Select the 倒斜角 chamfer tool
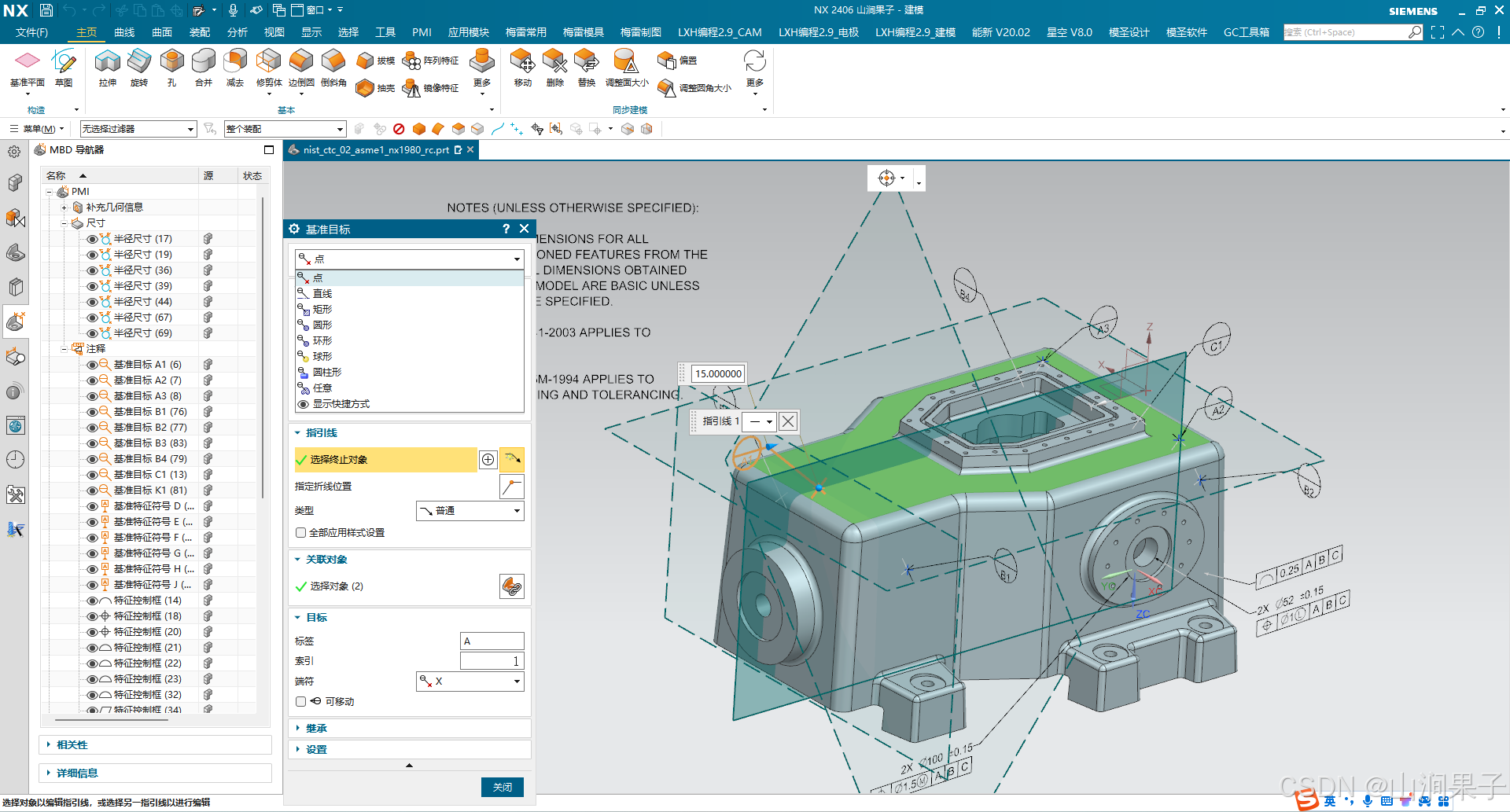This screenshot has height=812, width=1510. (333, 68)
